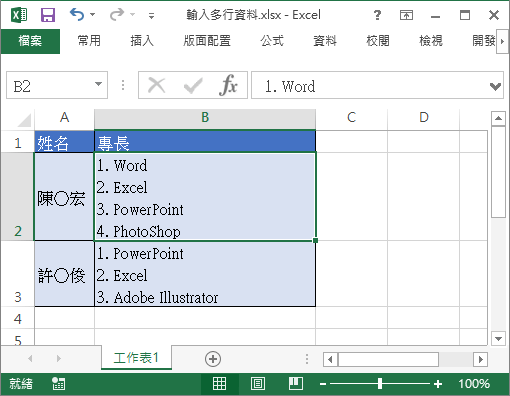
Task: Add a new sheet with plus icon
Action: click(x=213, y=359)
